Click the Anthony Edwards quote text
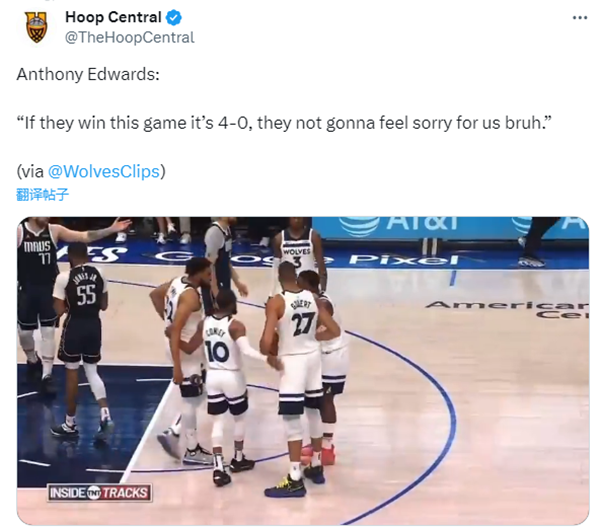600x527 pixels. coord(284,123)
